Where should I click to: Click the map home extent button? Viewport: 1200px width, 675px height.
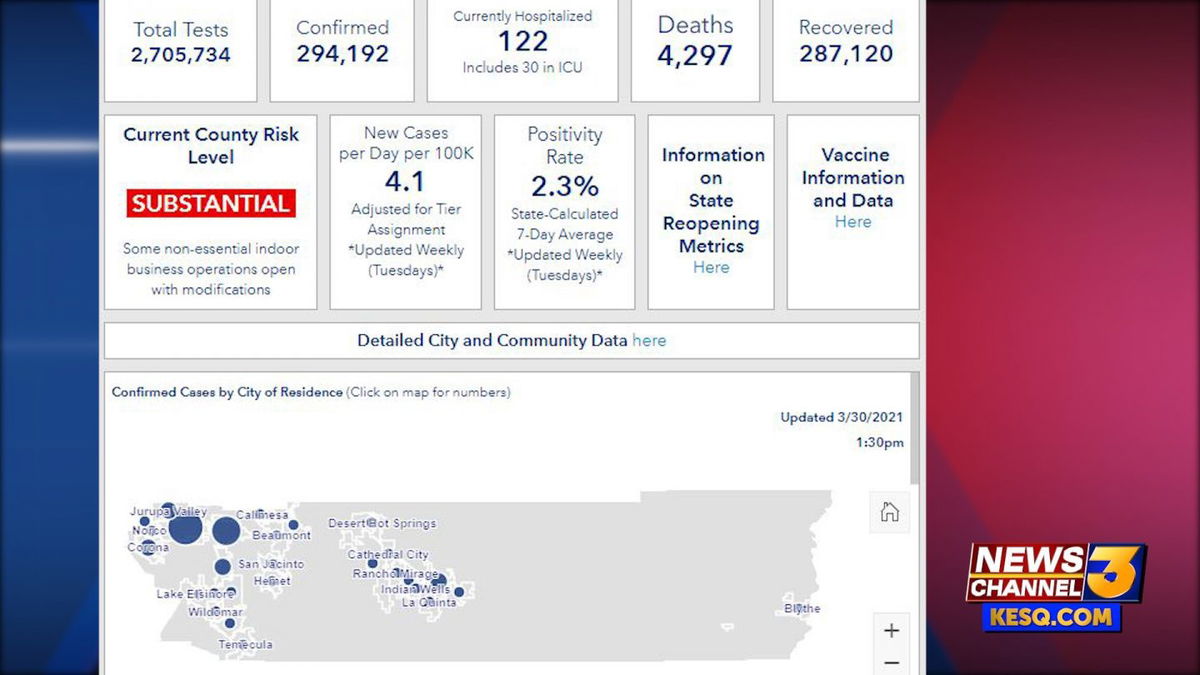tap(889, 513)
